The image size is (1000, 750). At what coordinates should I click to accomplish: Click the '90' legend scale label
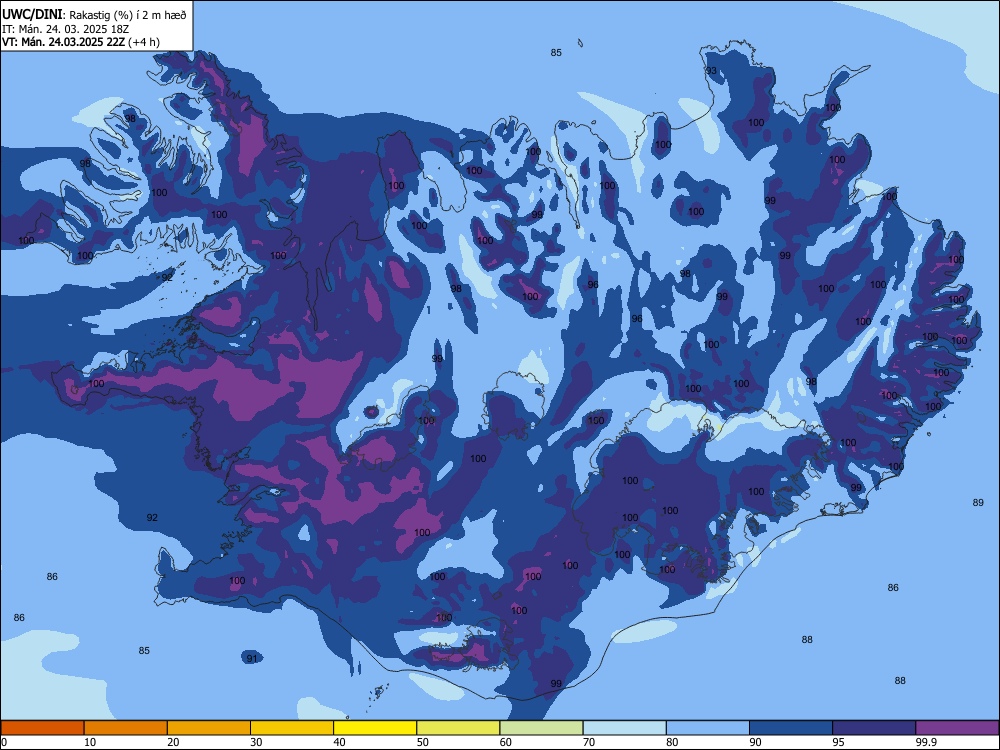[755, 742]
